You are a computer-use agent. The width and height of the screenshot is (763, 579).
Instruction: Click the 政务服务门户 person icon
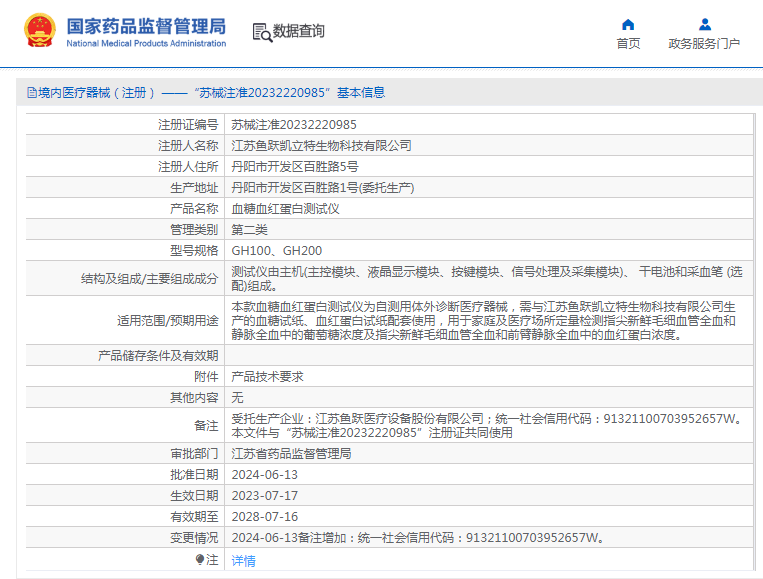tap(704, 24)
